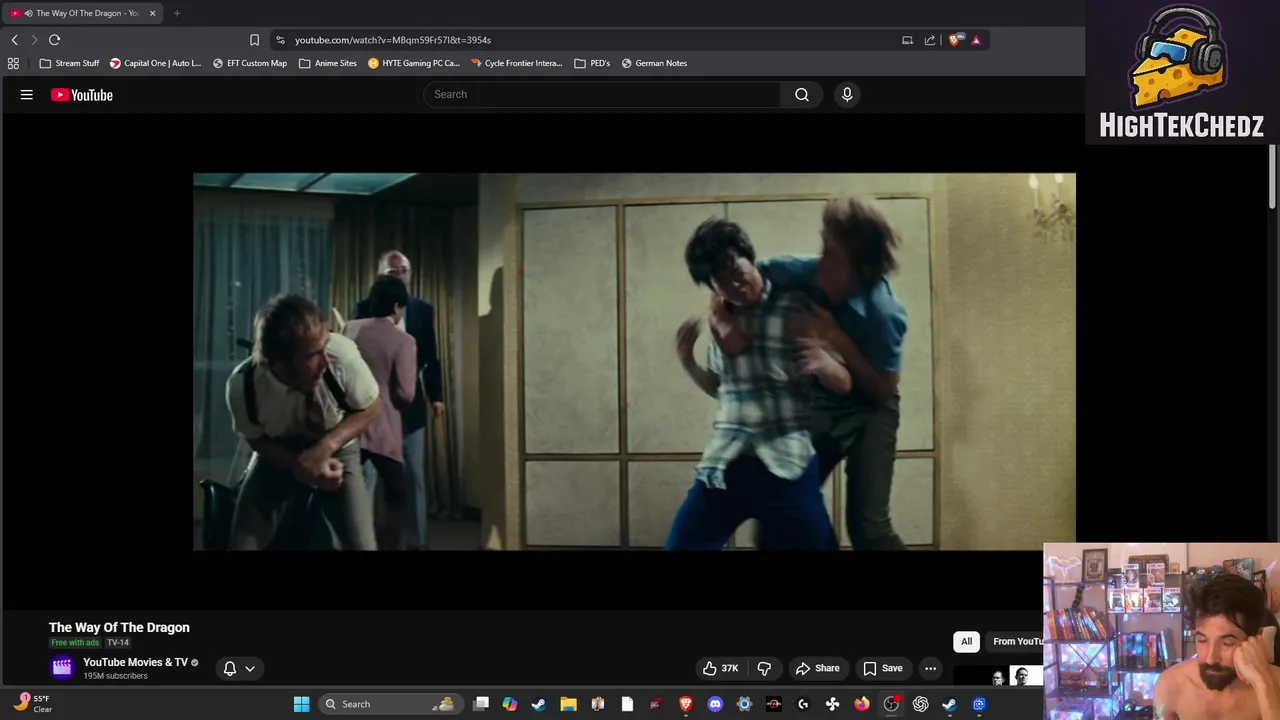1280x720 pixels.
Task: Open the weather widget showing 55°F
Action: [x=32, y=704]
